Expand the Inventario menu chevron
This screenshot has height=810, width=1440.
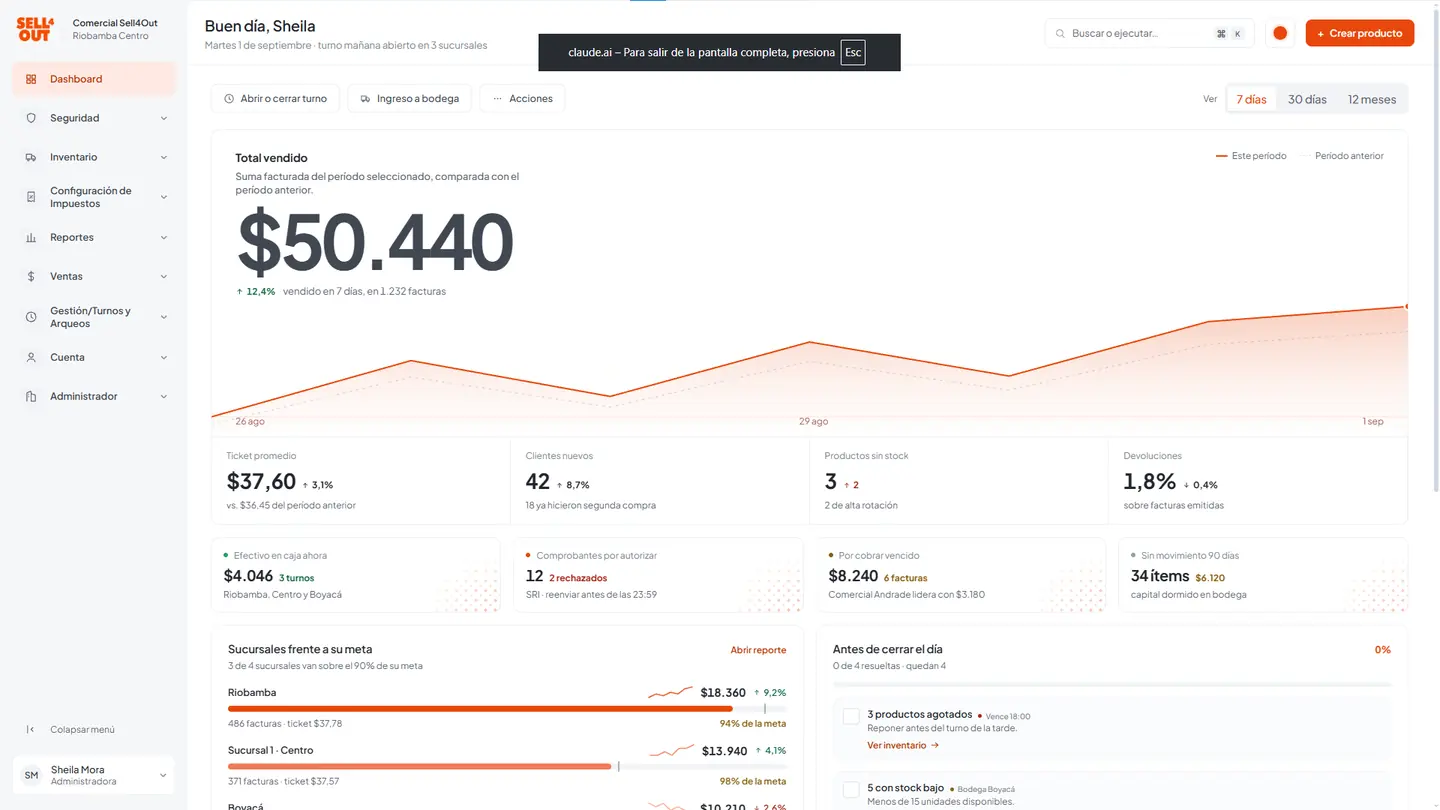point(164,157)
